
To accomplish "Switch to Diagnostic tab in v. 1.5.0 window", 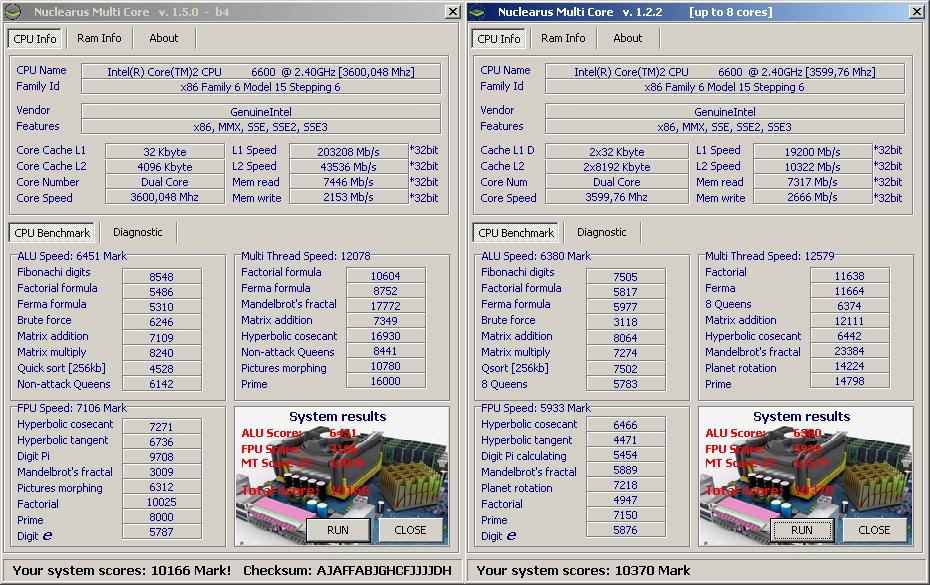I will [x=138, y=232].
